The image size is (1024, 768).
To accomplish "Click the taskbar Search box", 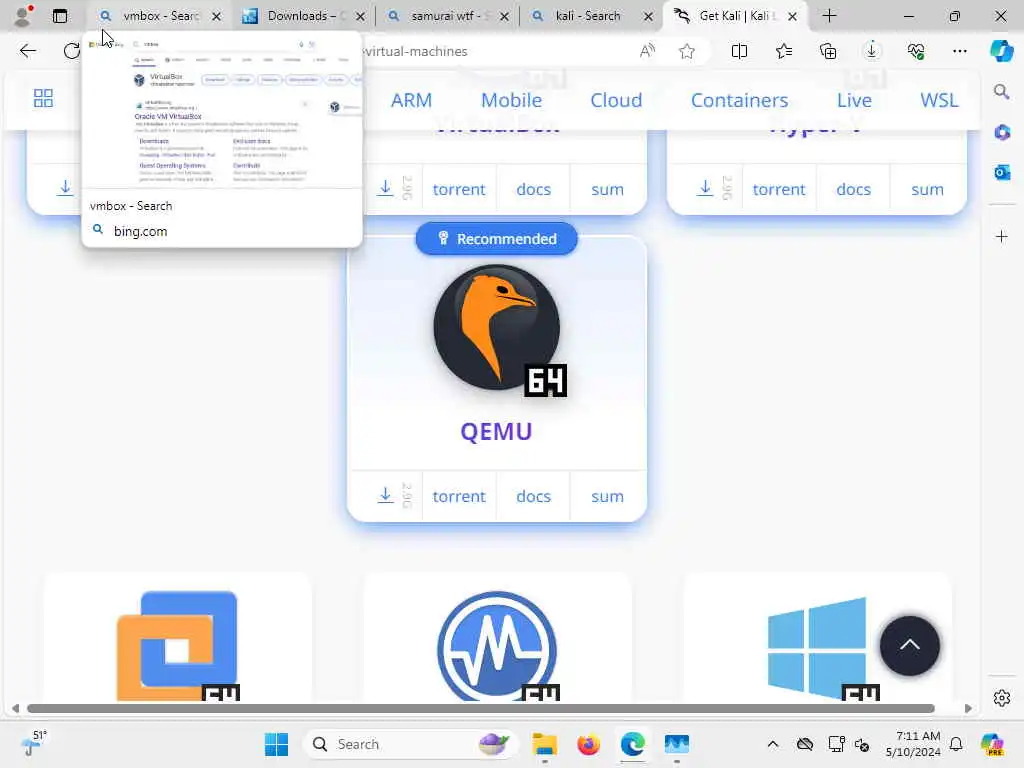I will tap(410, 744).
